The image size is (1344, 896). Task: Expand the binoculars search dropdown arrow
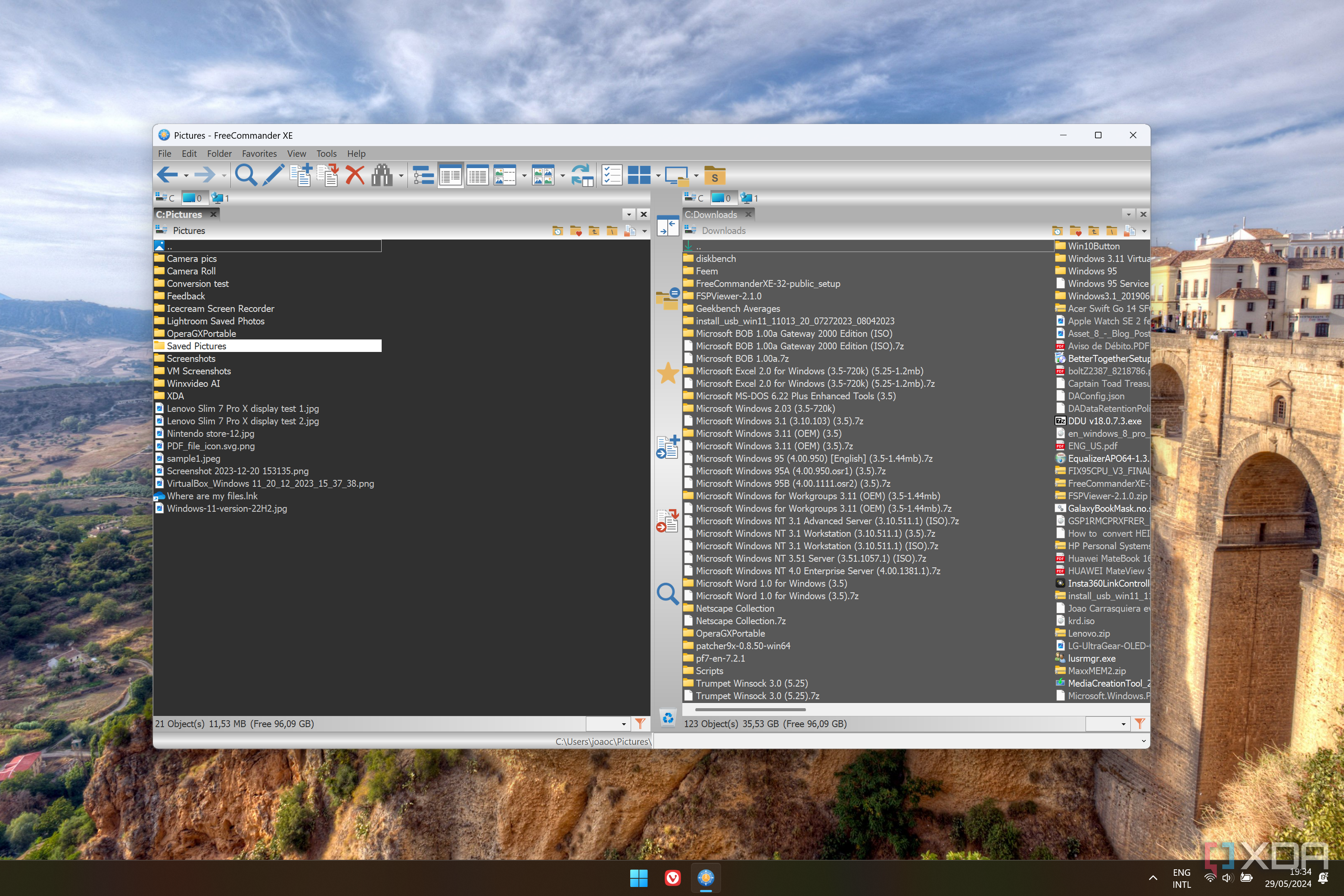point(401,176)
